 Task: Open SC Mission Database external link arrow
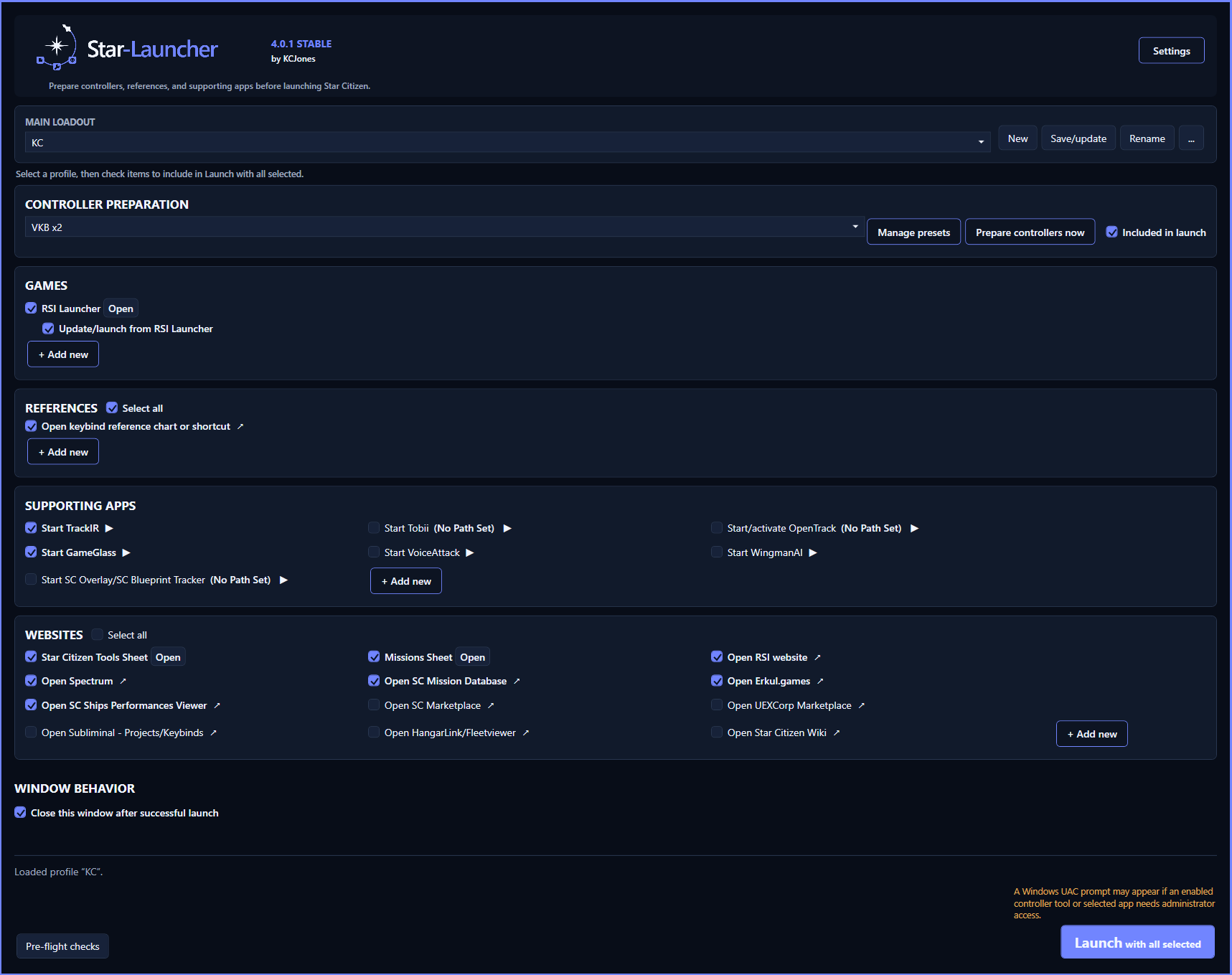(x=517, y=681)
